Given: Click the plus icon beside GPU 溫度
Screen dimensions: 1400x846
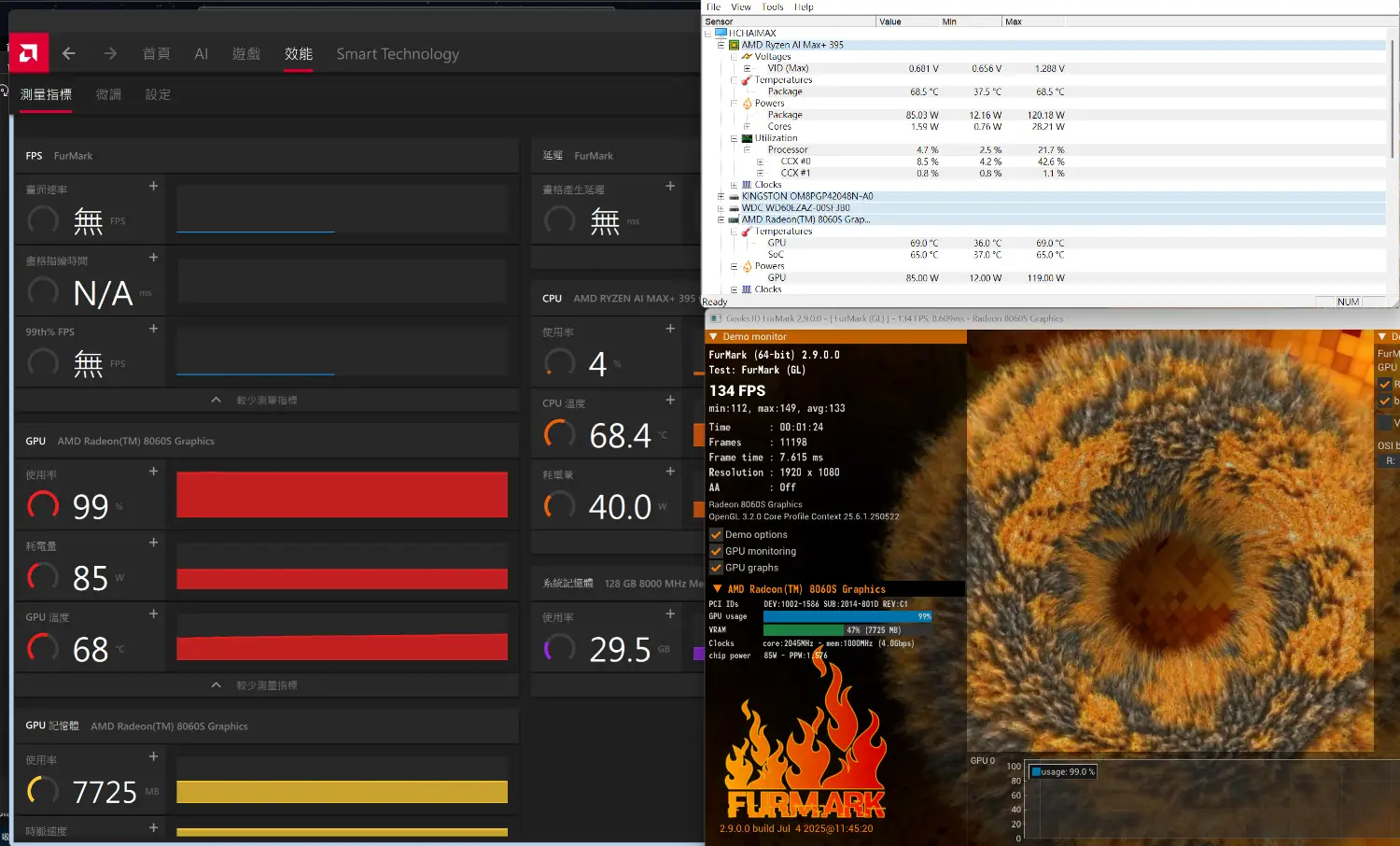Looking at the screenshot, I should 153,613.
